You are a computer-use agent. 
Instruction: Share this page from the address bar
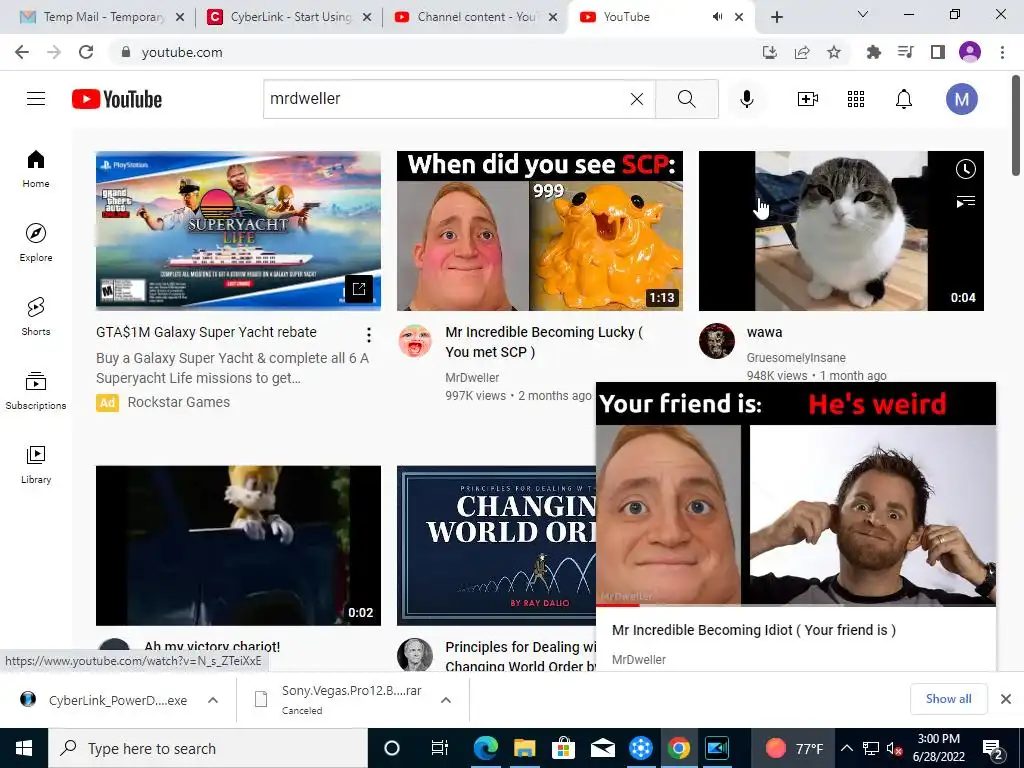click(x=802, y=52)
